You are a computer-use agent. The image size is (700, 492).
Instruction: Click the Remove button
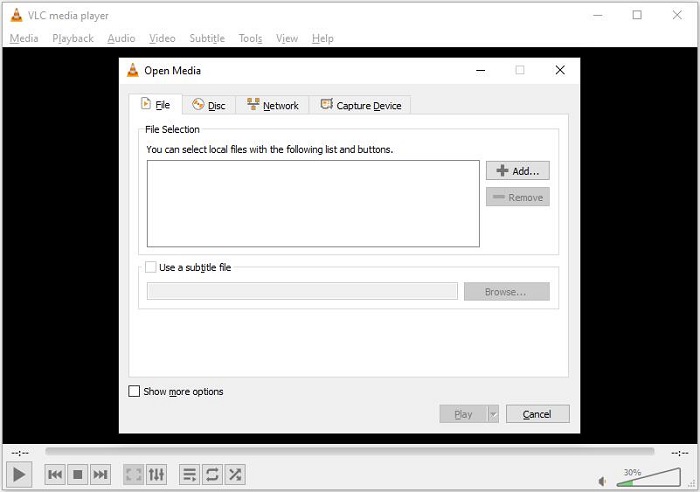tap(517, 197)
